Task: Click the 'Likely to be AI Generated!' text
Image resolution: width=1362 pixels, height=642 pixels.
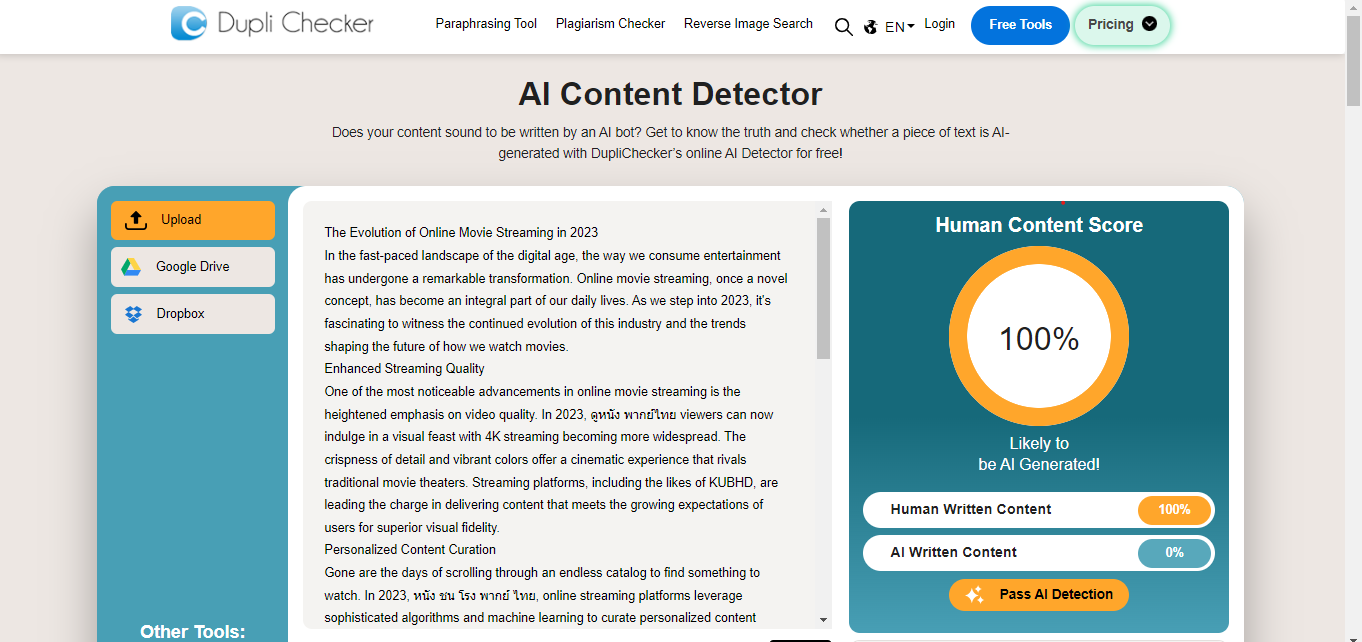Action: pyautogui.click(x=1039, y=454)
